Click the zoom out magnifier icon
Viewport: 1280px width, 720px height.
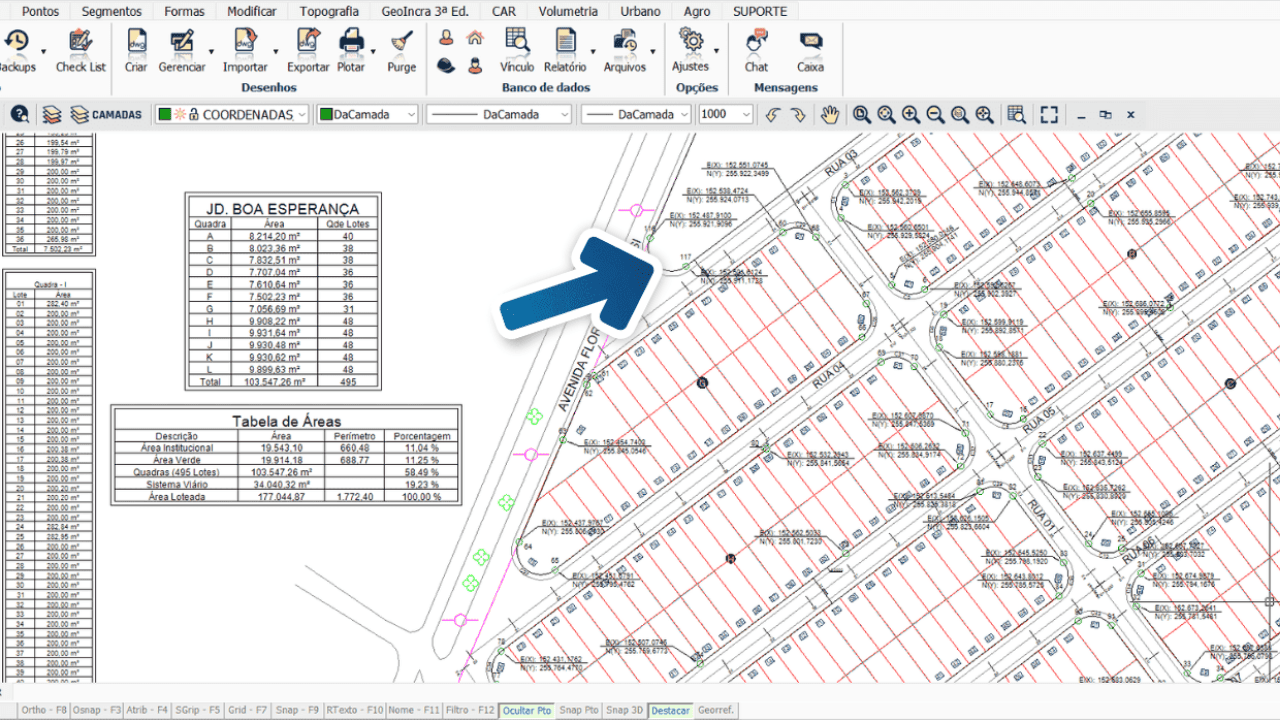[935, 114]
